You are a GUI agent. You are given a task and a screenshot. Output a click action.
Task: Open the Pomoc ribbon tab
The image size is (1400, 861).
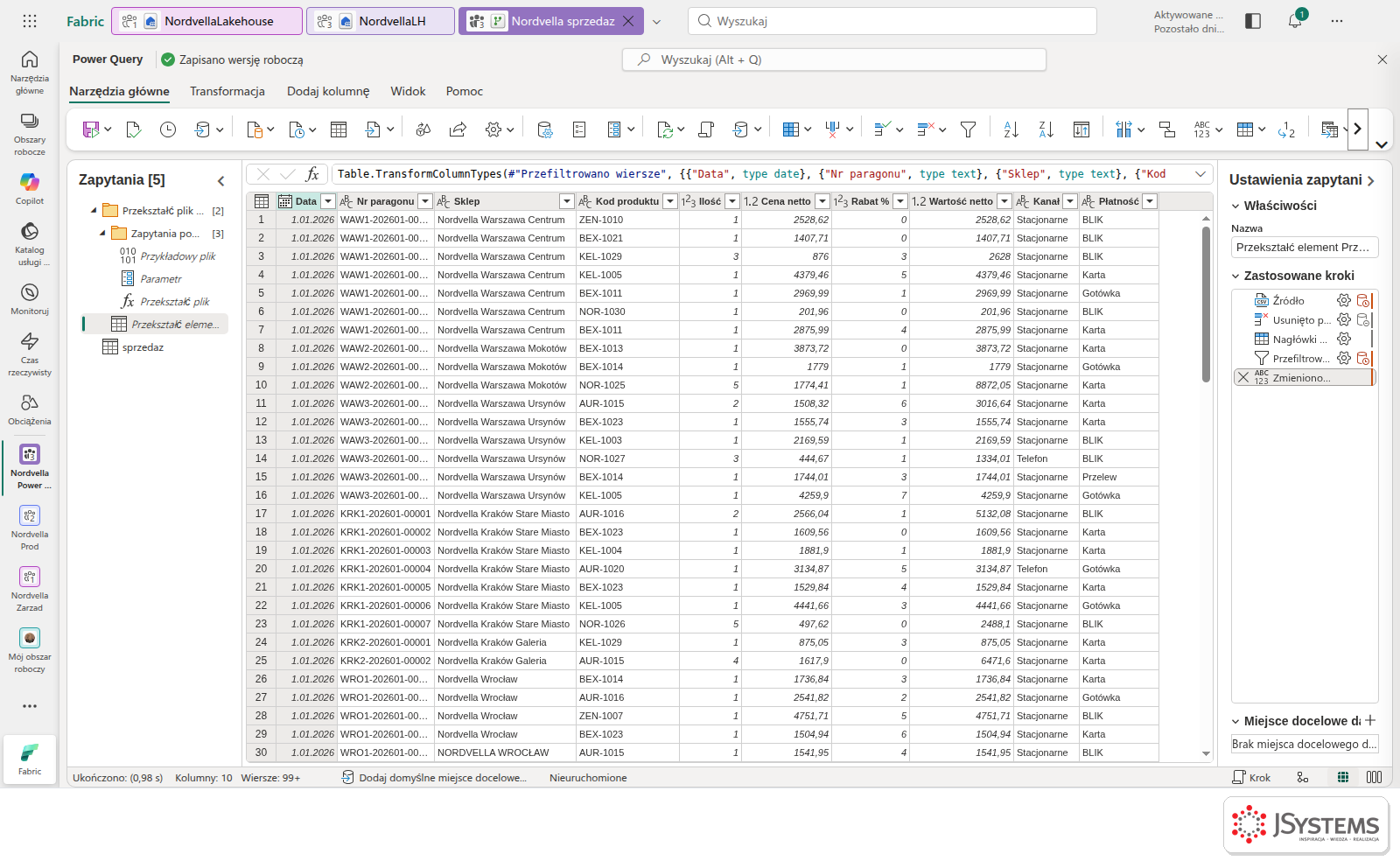tap(465, 91)
